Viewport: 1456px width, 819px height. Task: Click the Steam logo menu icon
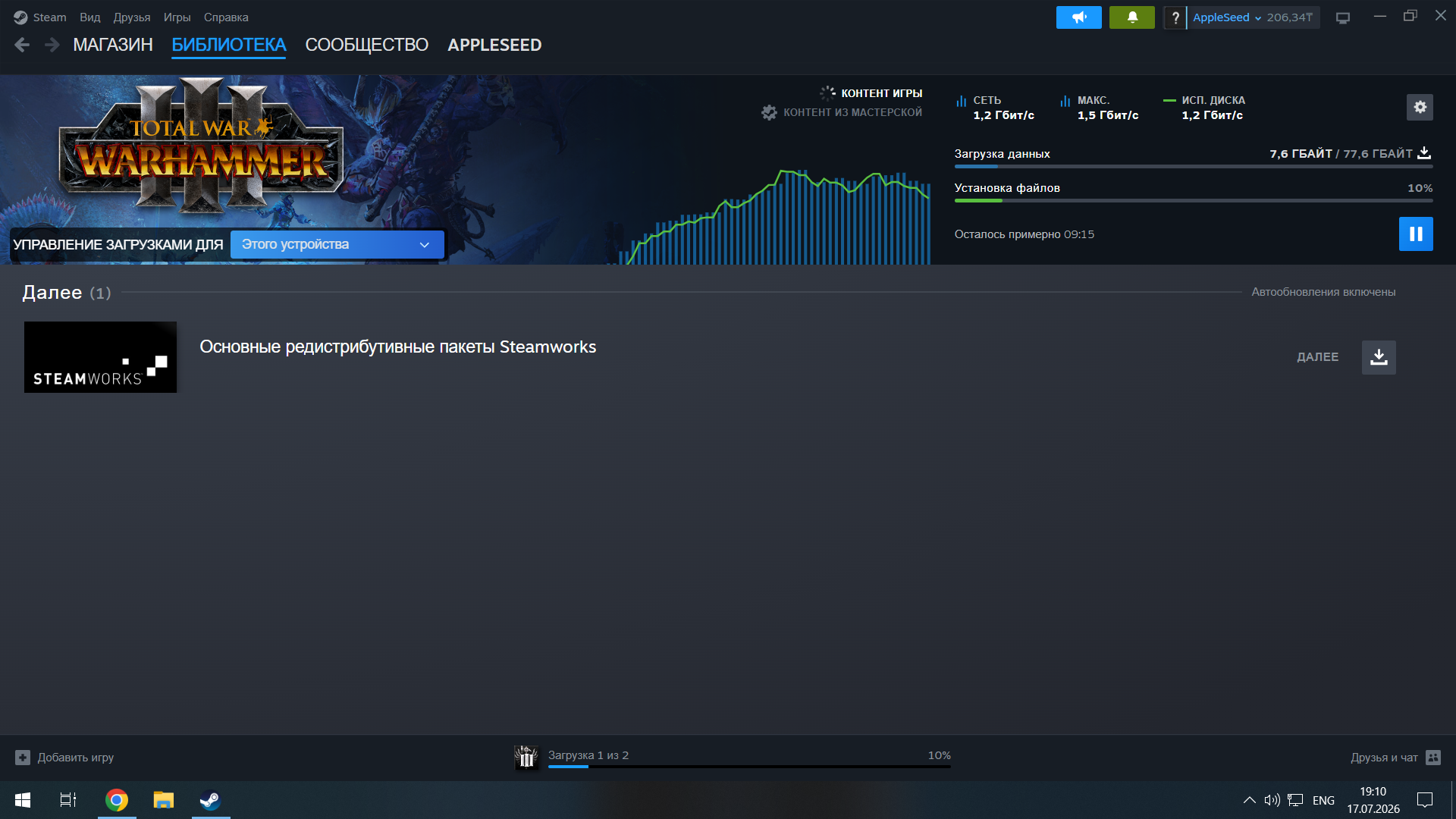tap(20, 17)
